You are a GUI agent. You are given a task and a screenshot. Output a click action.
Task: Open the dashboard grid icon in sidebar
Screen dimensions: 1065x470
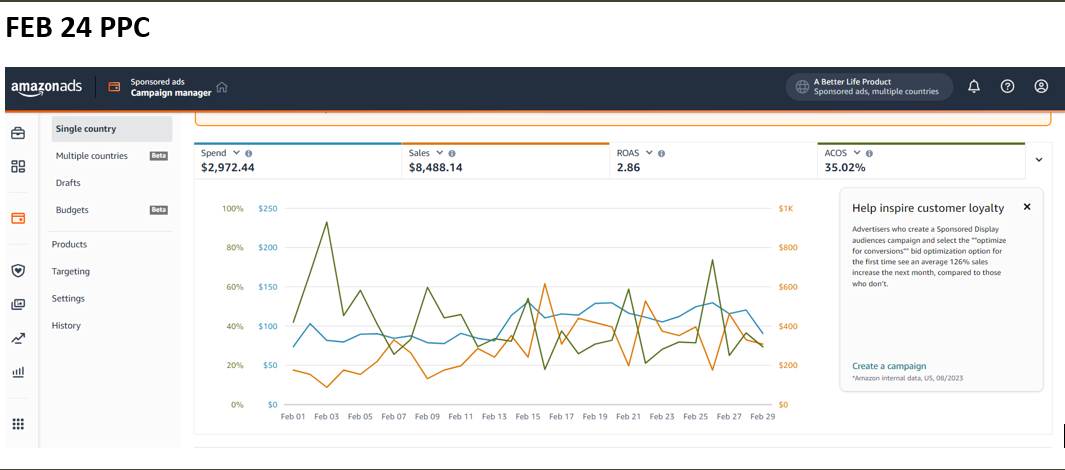coord(18,166)
